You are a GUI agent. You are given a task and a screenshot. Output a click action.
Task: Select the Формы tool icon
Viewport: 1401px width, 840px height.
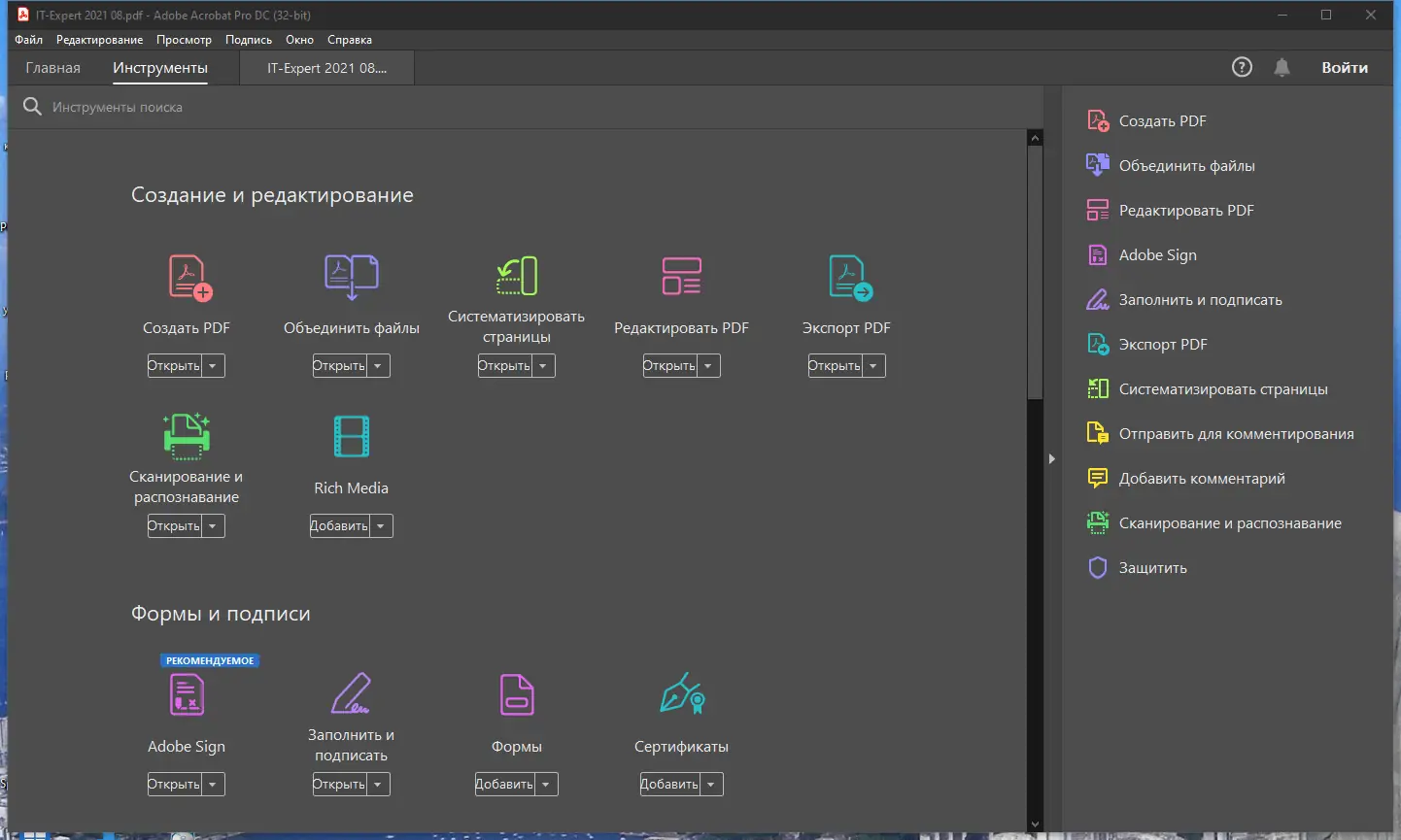(517, 695)
